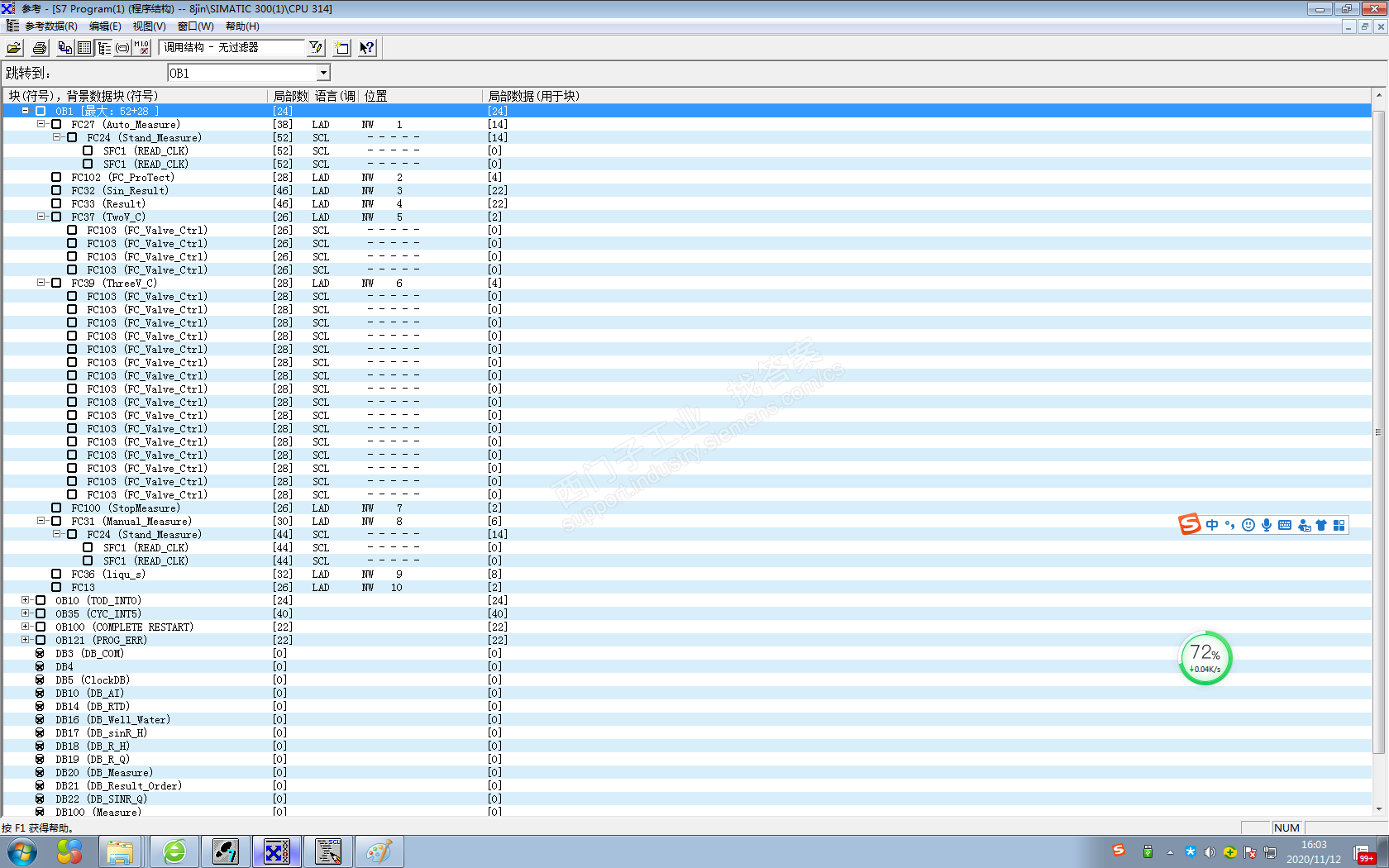Open the 窗口(W) menu
Viewport: 1389px width, 868px height.
[195, 26]
